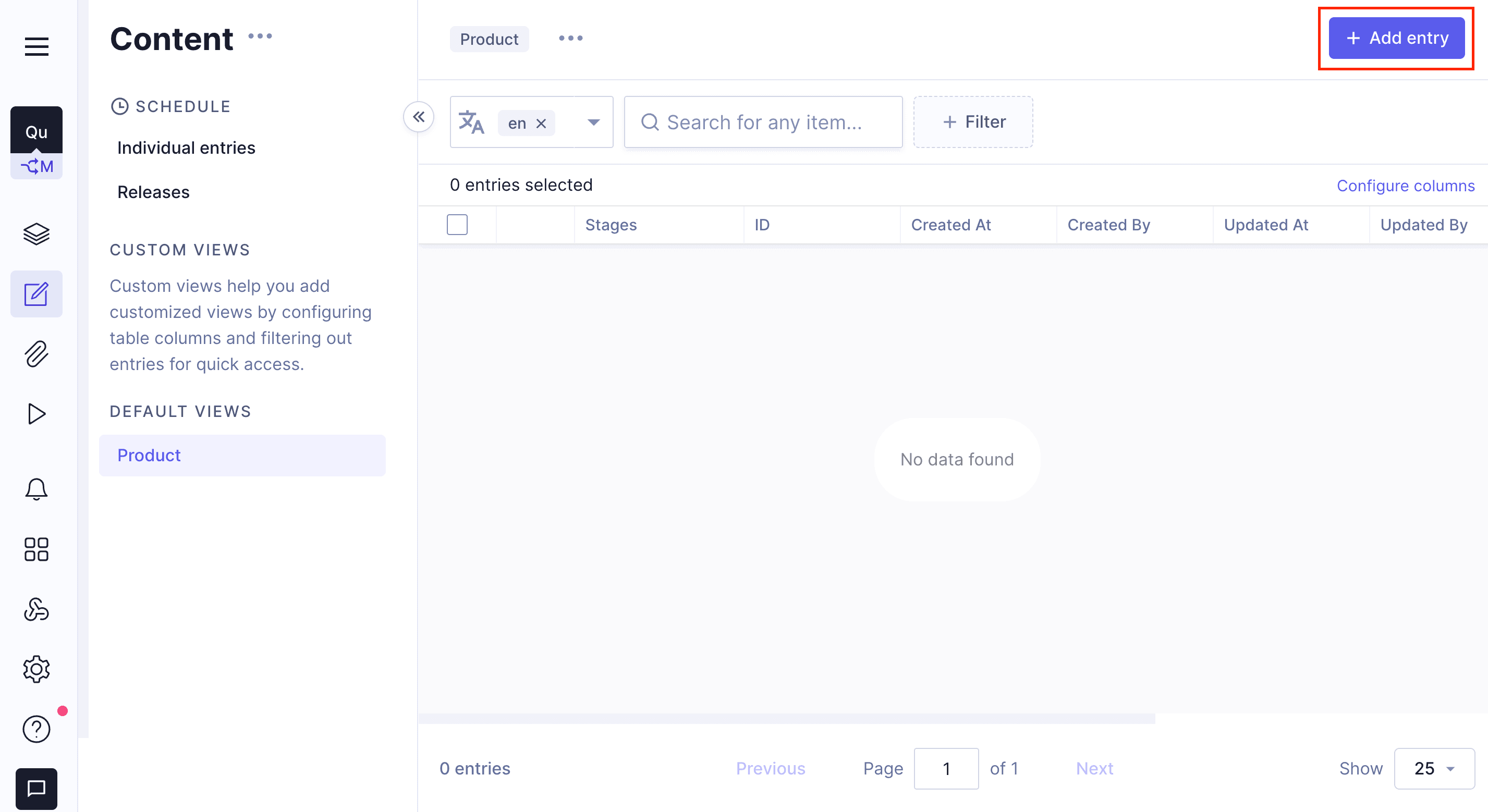Collapse the content sidebar panel
This screenshot has height=812, width=1488.
tap(419, 117)
